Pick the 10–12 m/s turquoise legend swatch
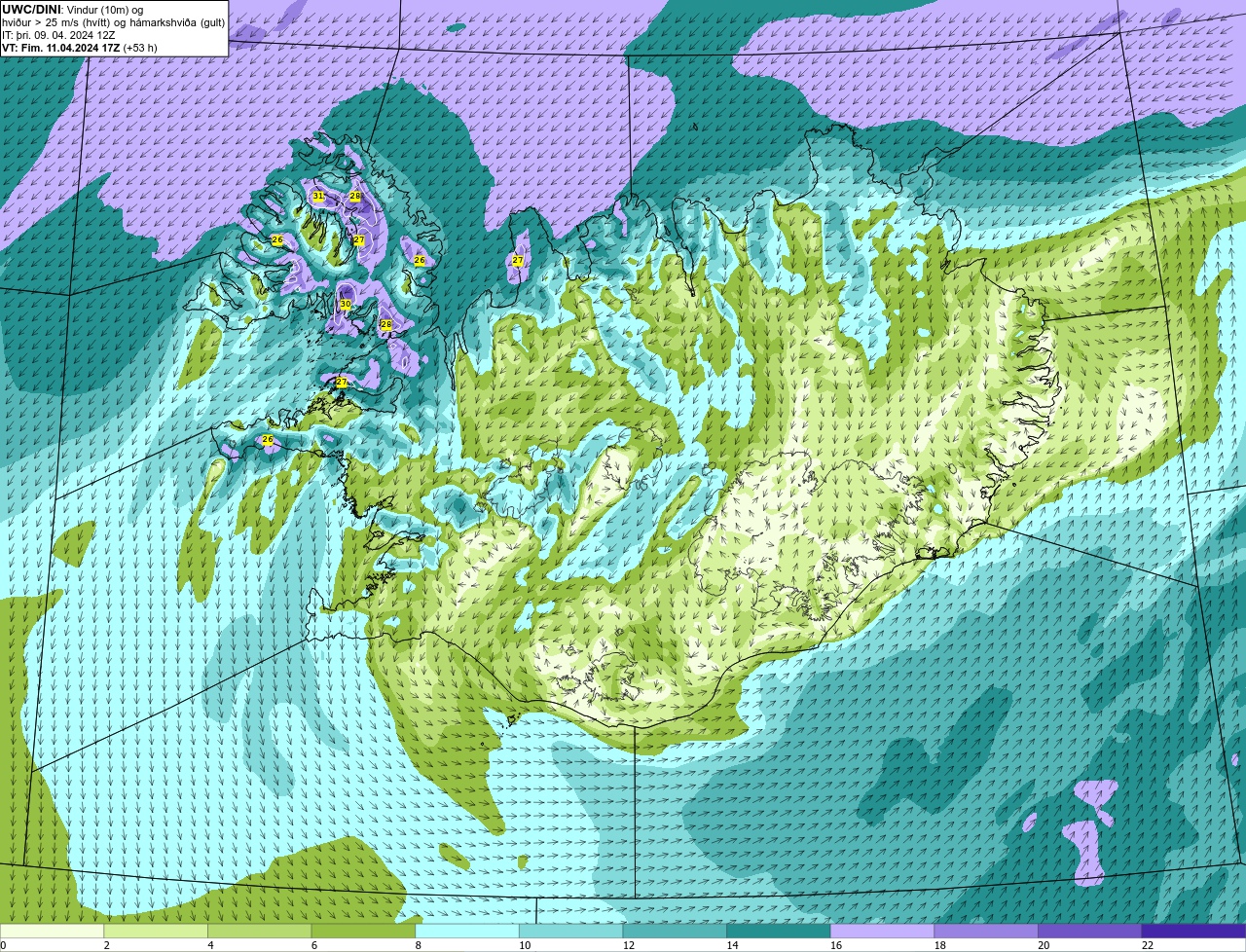The height and width of the screenshot is (952, 1246). pyautogui.click(x=571, y=931)
